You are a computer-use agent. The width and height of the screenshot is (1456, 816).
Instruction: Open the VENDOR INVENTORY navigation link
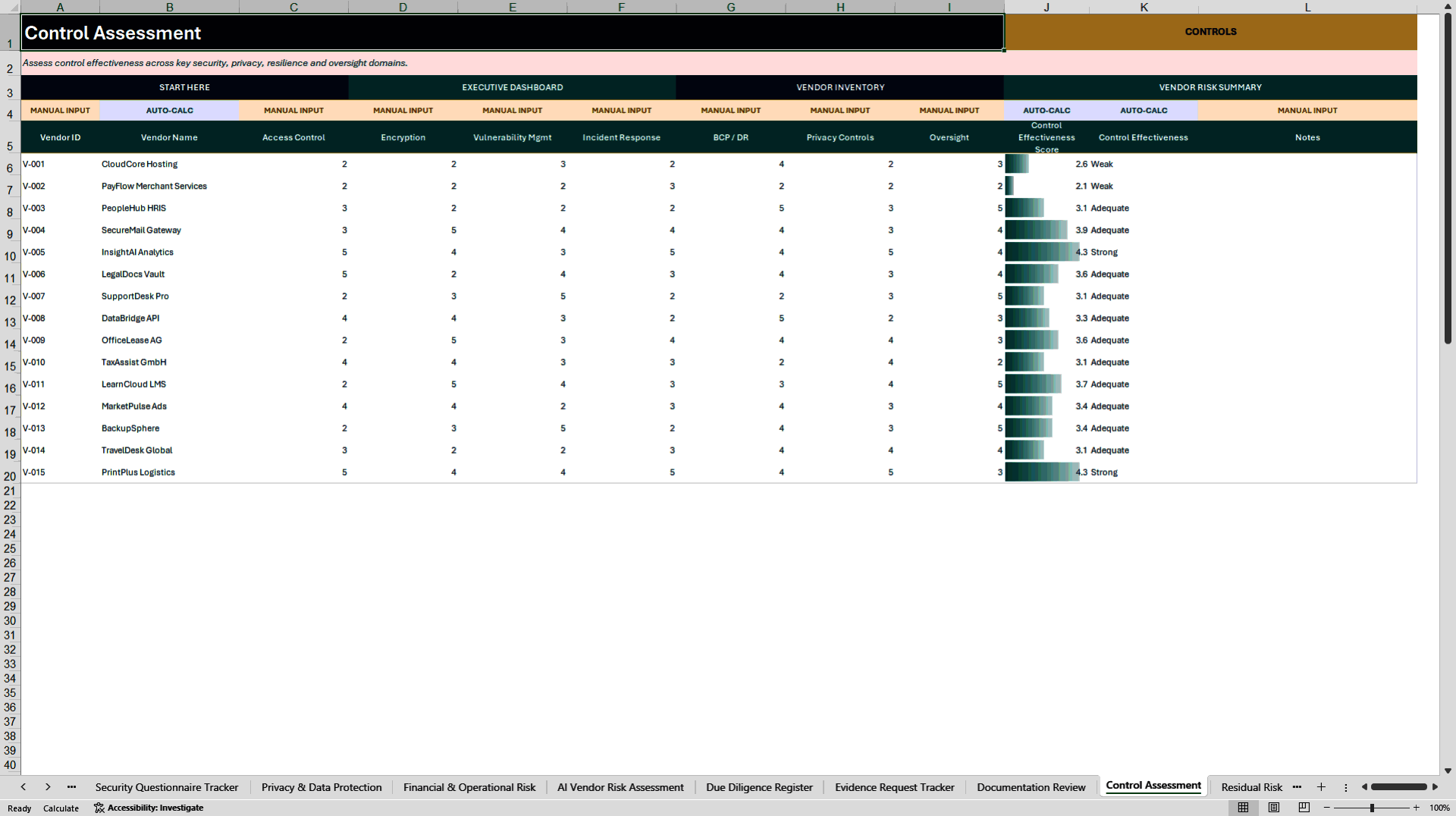point(840,87)
